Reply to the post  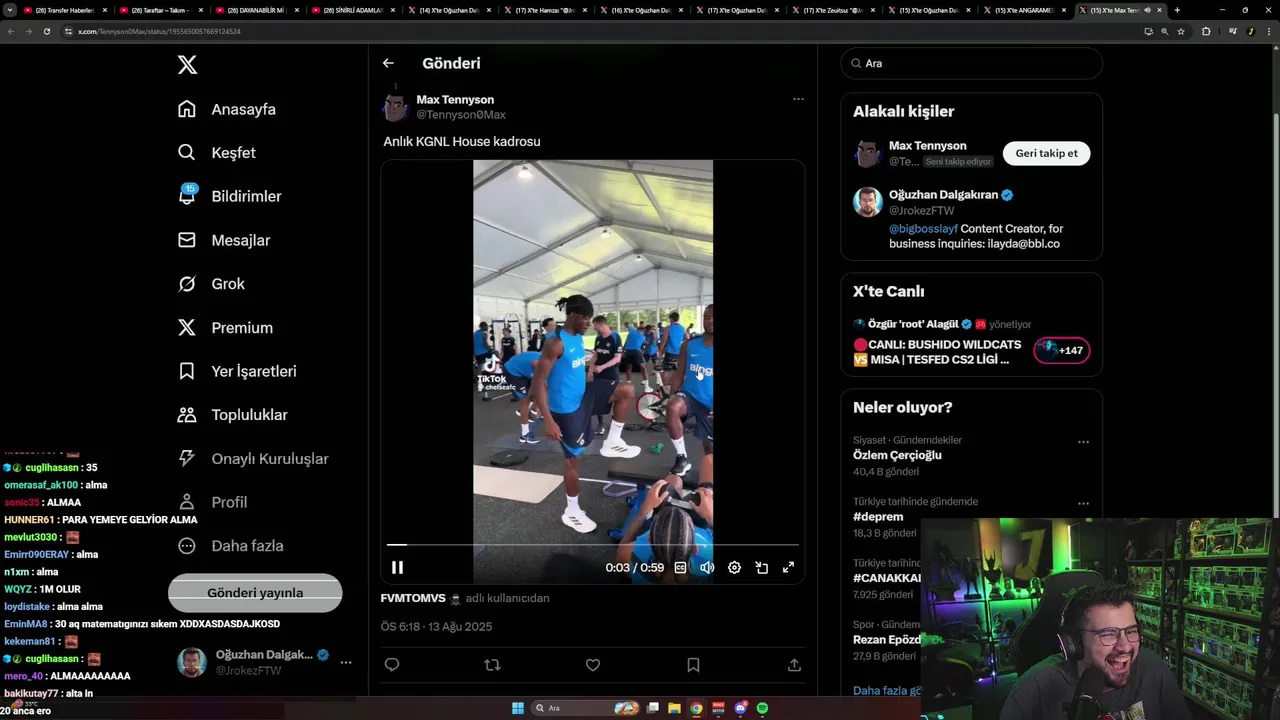point(392,664)
